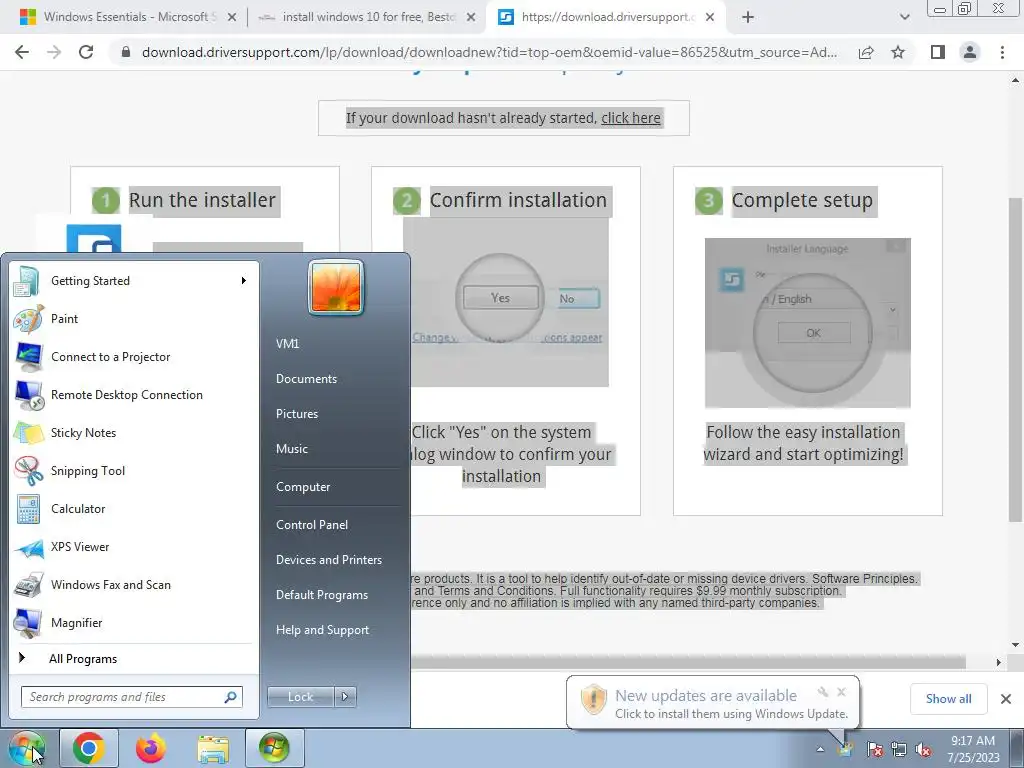1024x768 pixels.
Task: Click the Installer Language illustration
Action: click(807, 323)
